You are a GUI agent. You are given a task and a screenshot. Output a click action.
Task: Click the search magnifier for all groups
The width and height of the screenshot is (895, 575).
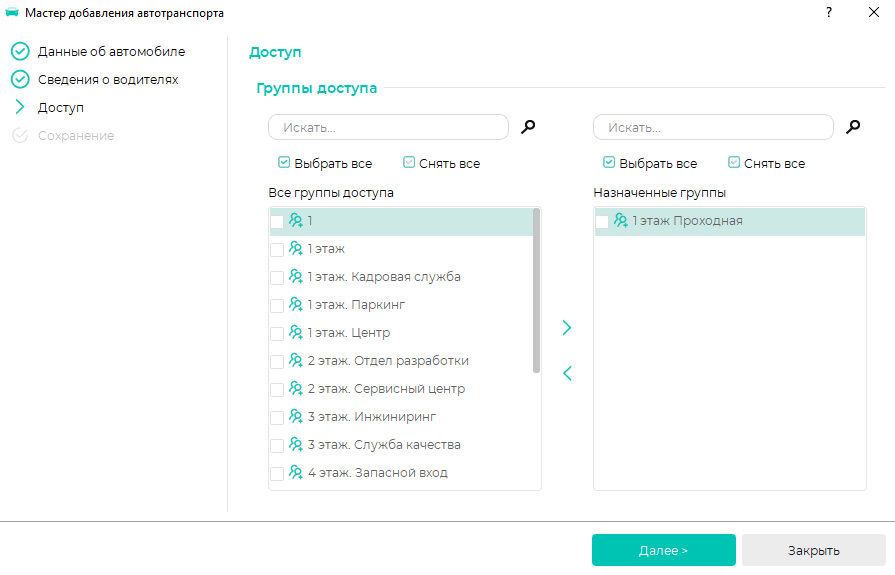click(528, 127)
